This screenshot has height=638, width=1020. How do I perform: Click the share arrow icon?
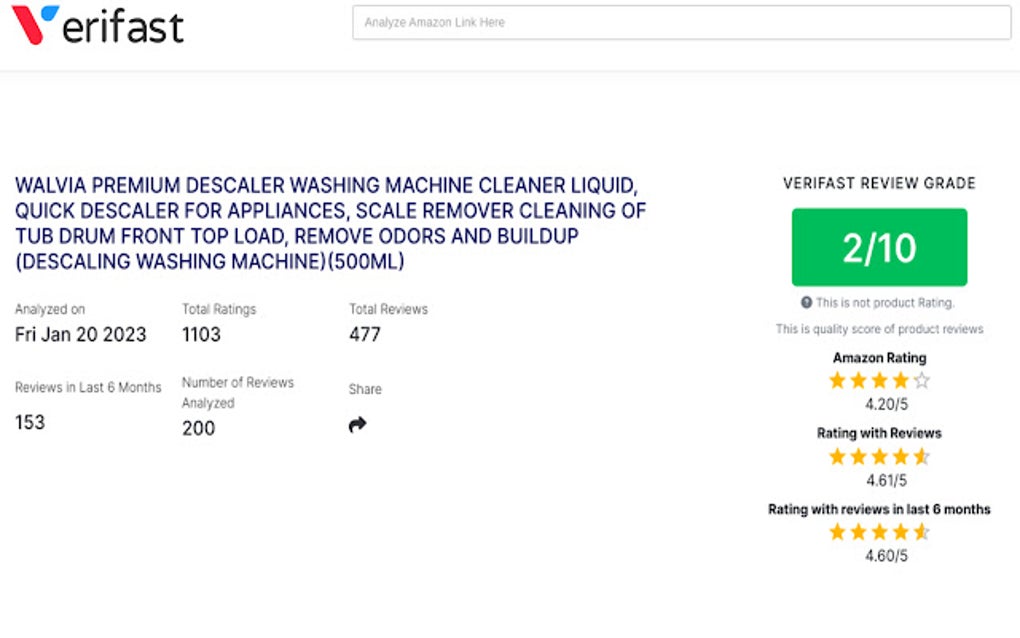pyautogui.click(x=357, y=424)
